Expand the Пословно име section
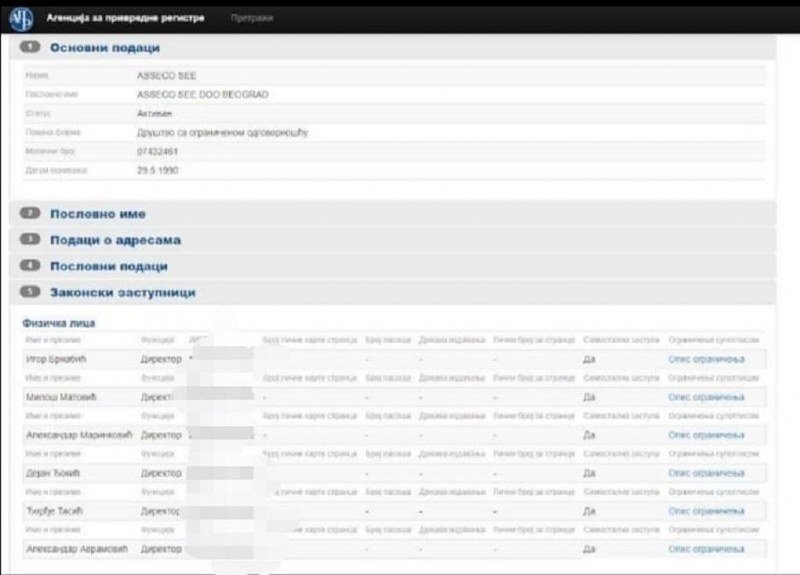Viewport: 800px width, 575px height. (x=98, y=214)
